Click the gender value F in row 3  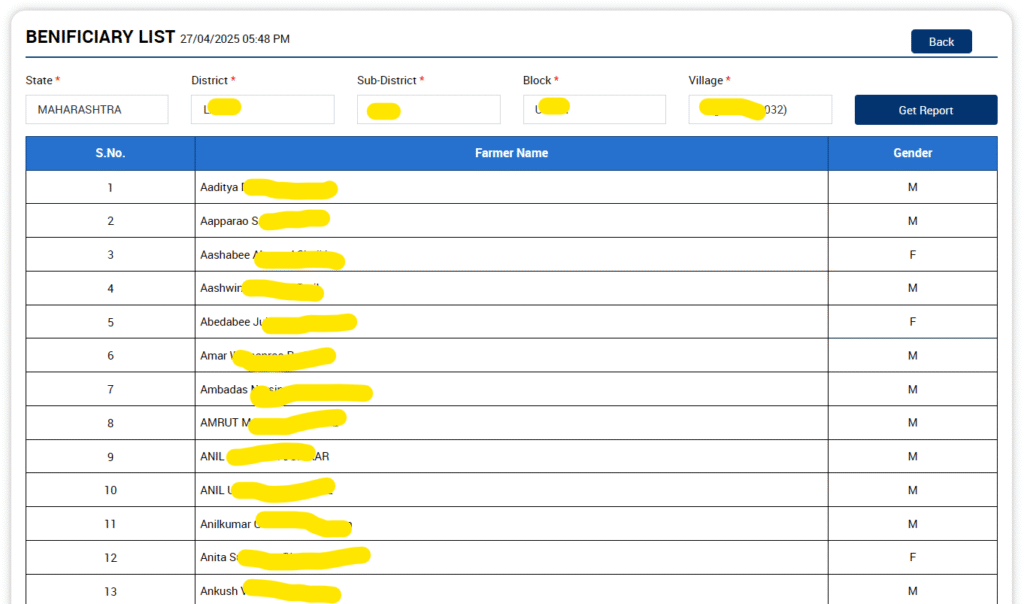[x=912, y=255]
